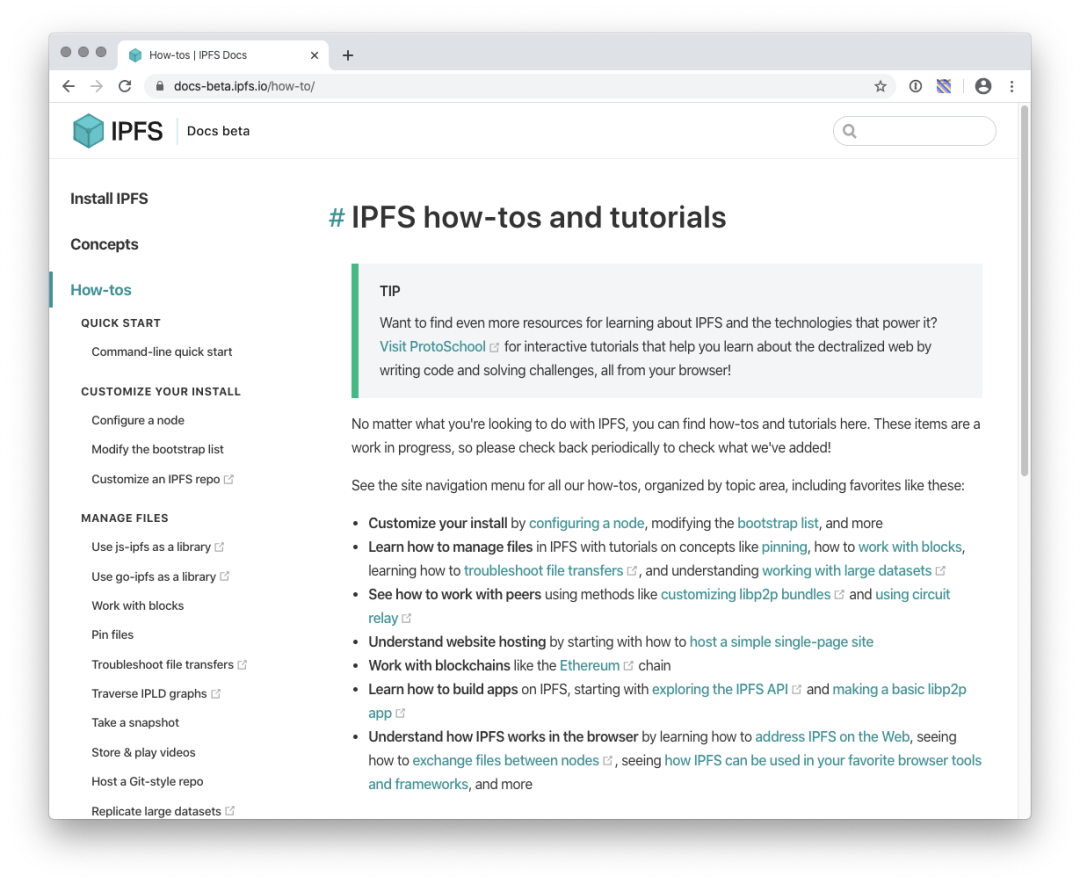The width and height of the screenshot is (1080, 884).
Task: Click the magnifier icon in search box
Action: pyautogui.click(x=850, y=131)
